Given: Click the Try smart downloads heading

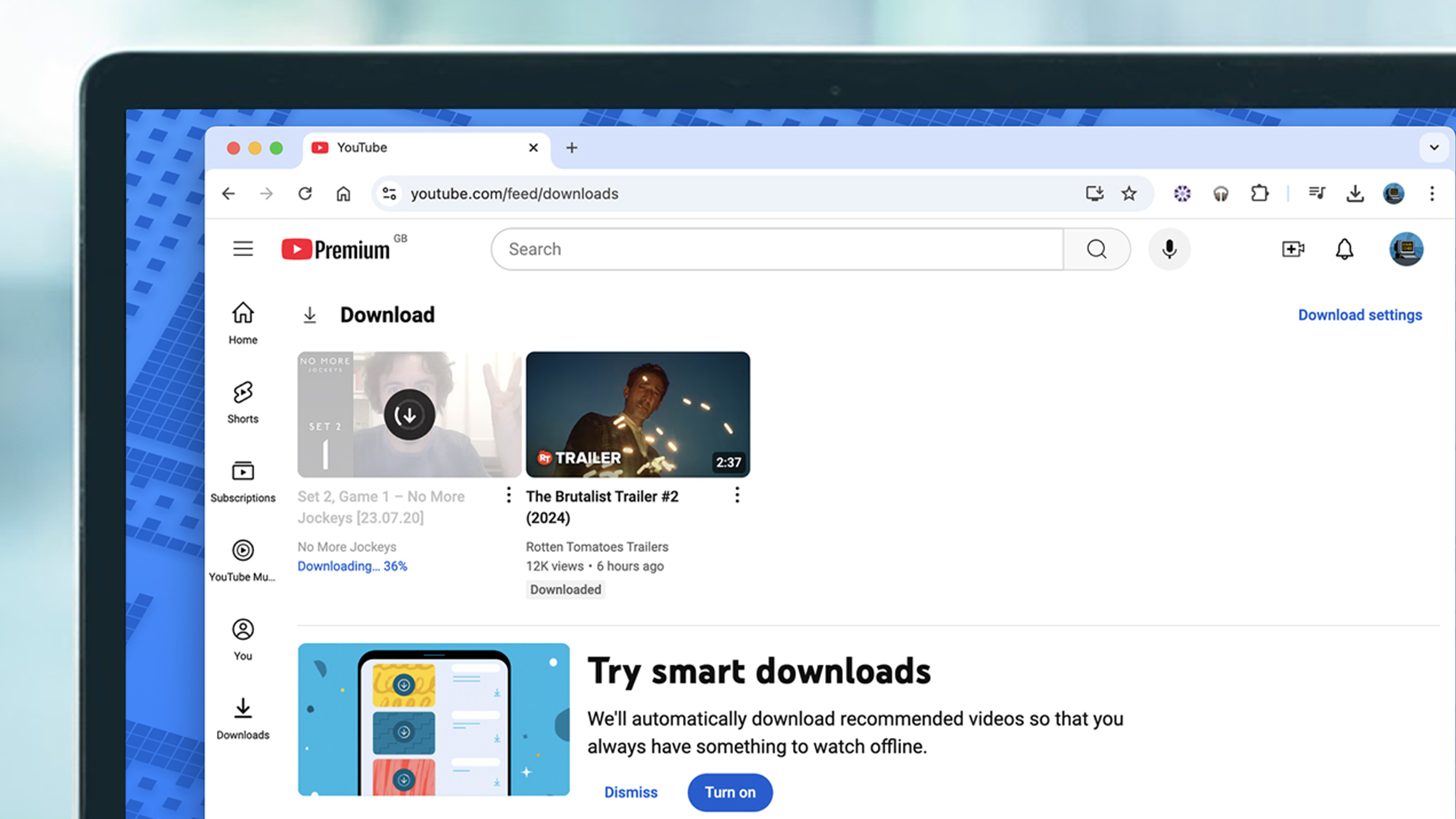Looking at the screenshot, I should pos(759,670).
